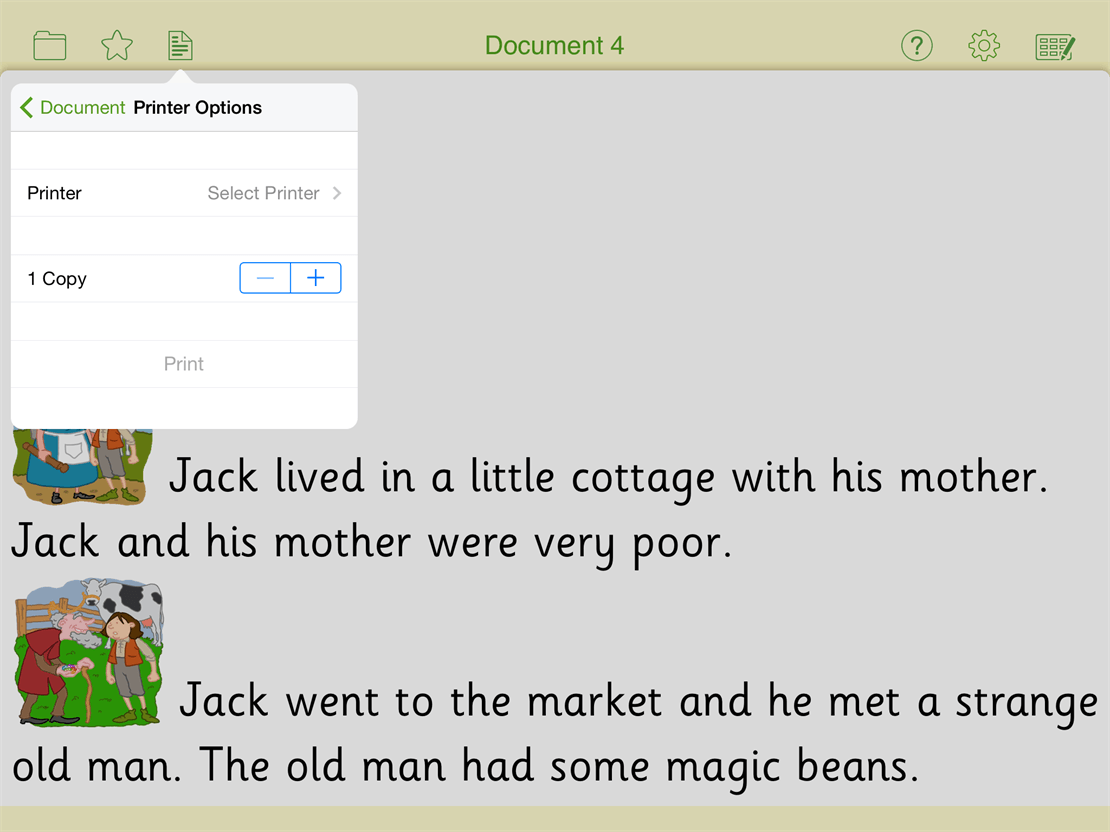Open the Select Printer option
Viewport: 1110px width, 832px height.
263,193
